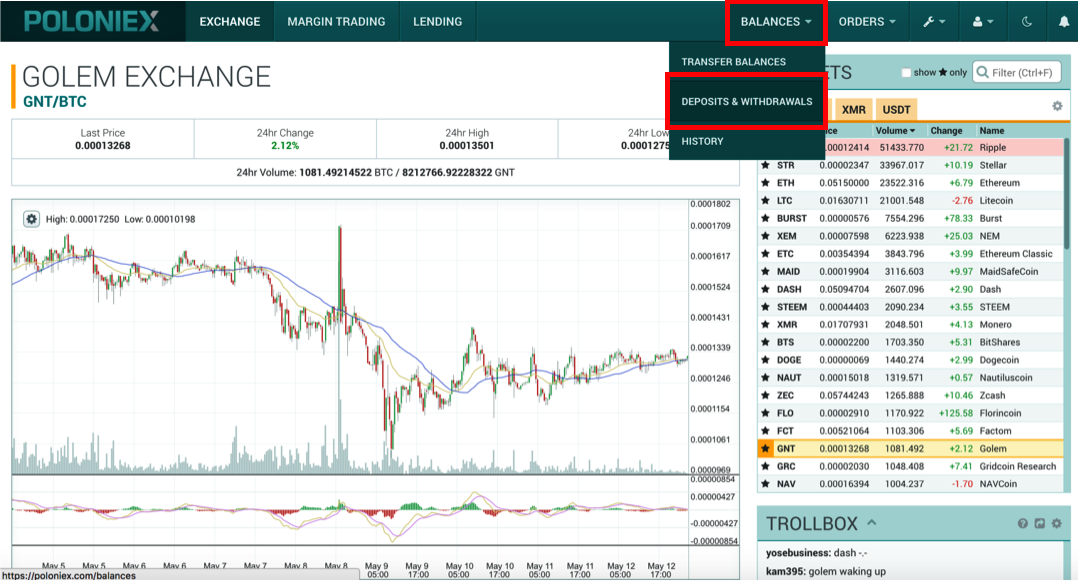Click the markets Filter input field
Viewport: 1079px width, 581px height.
coord(1016,72)
